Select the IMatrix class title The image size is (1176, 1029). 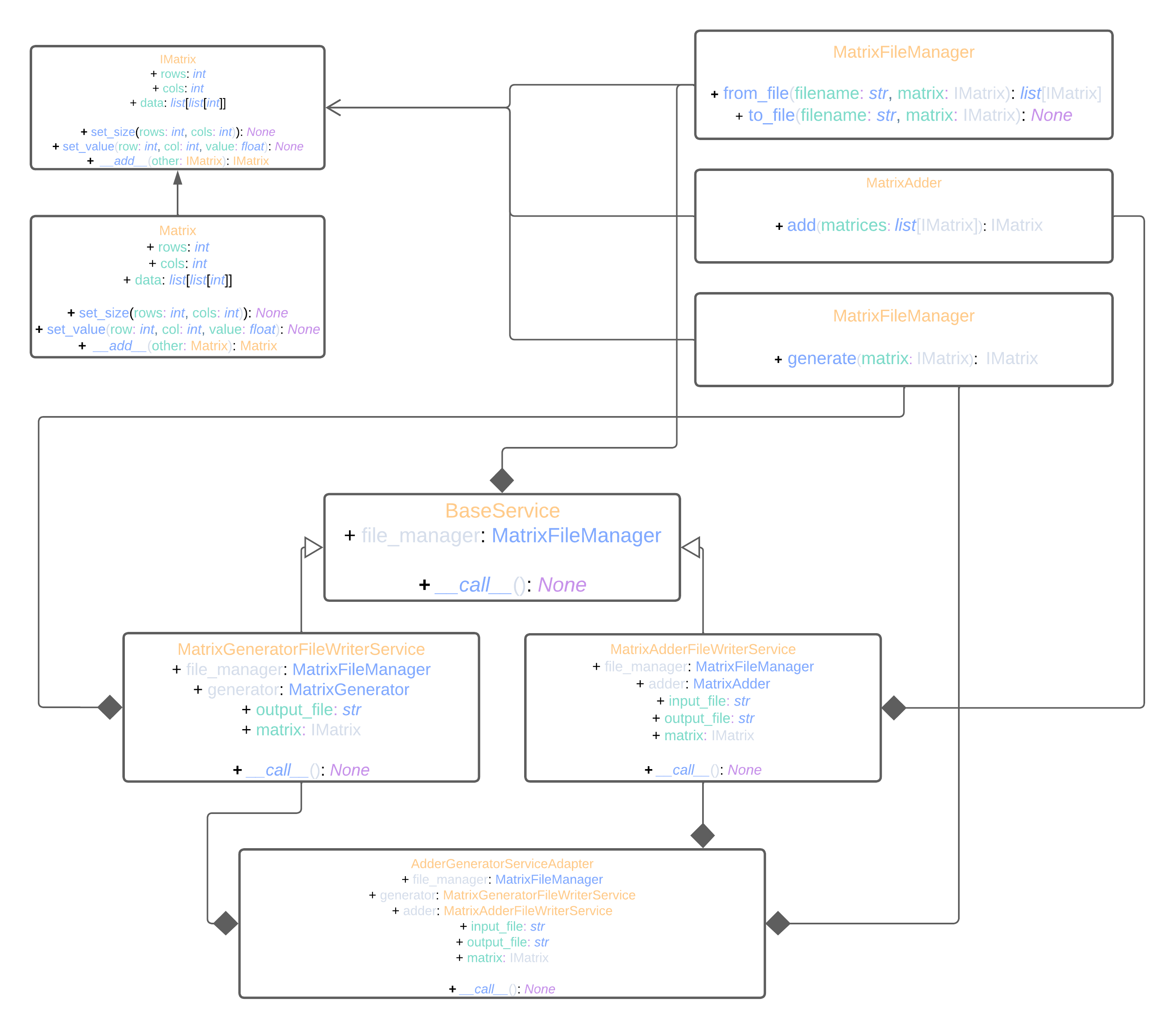178,59
